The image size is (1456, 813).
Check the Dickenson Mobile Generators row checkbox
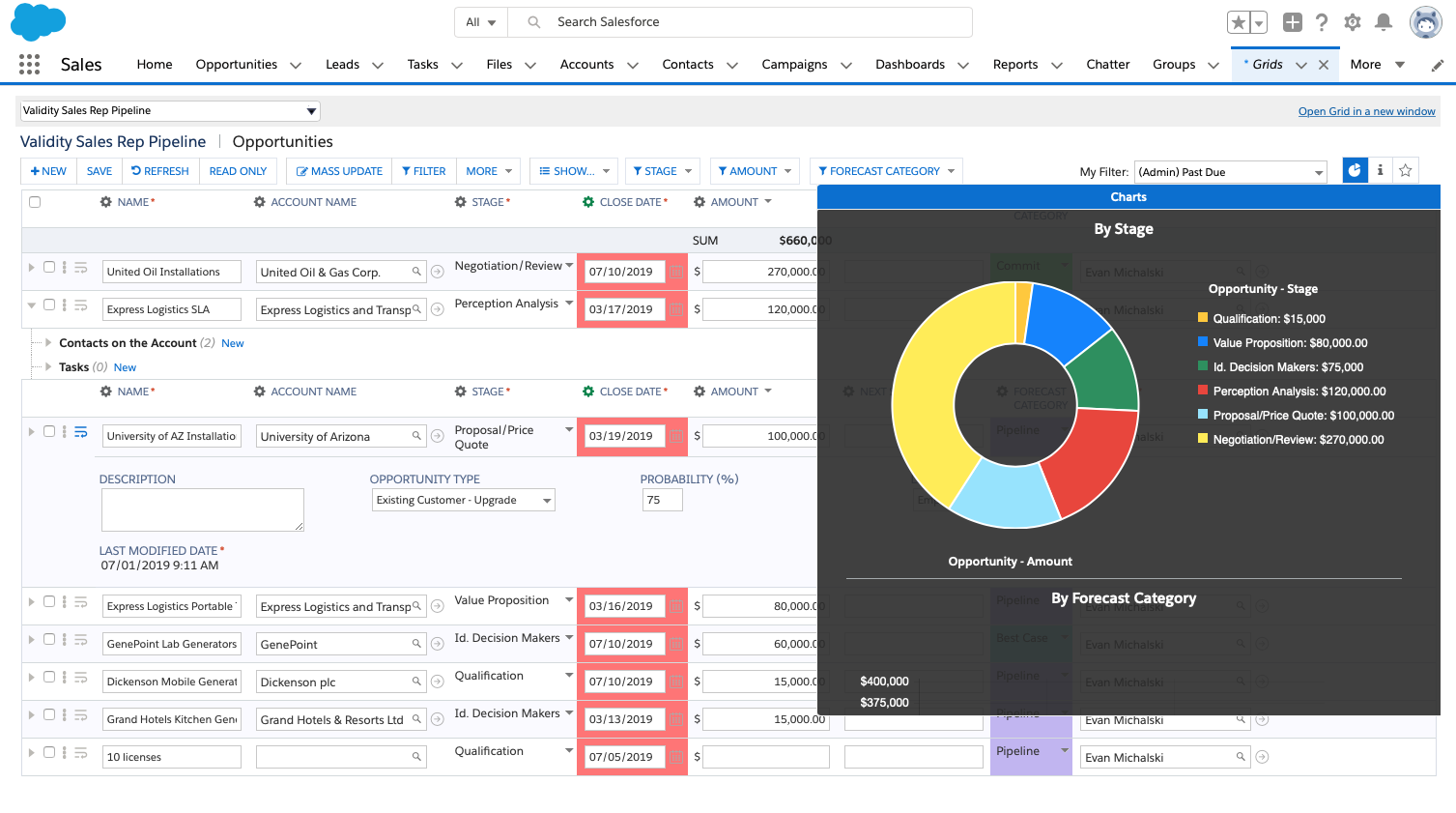(x=49, y=677)
